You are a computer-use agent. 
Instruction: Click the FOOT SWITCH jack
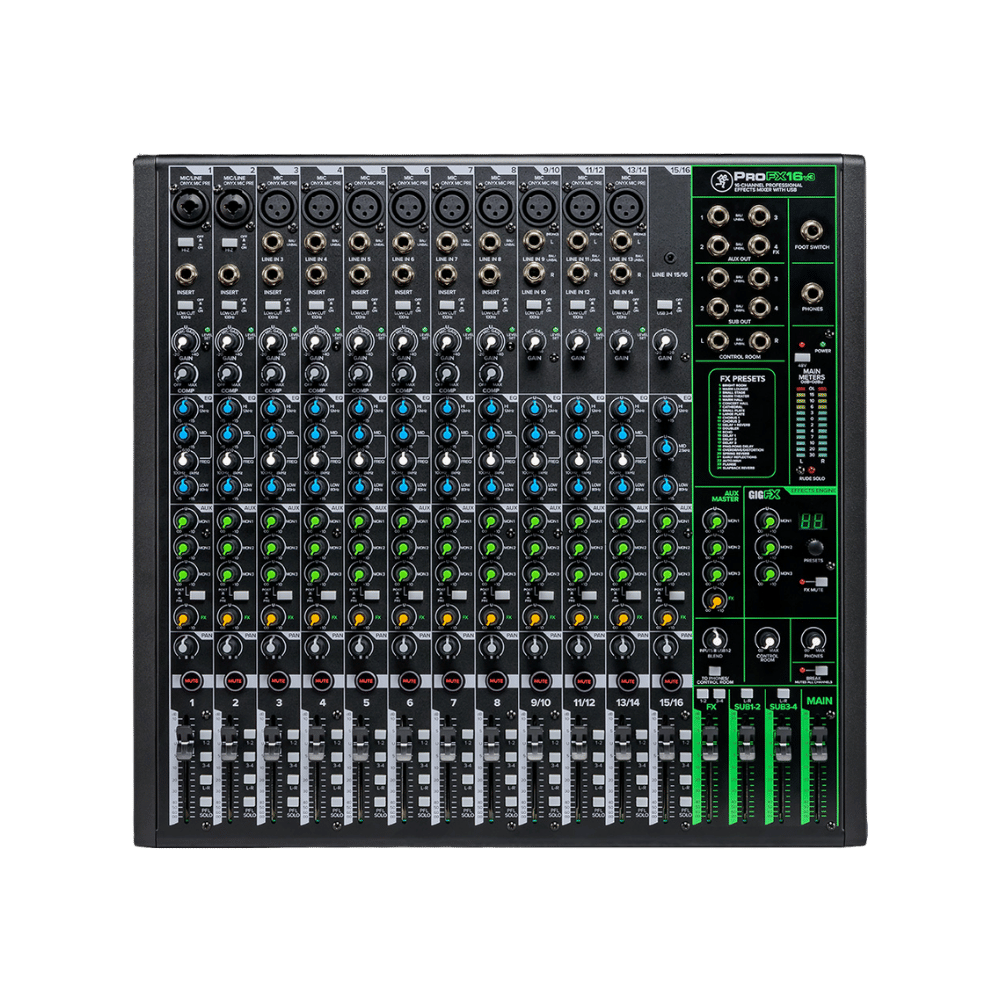[811, 231]
